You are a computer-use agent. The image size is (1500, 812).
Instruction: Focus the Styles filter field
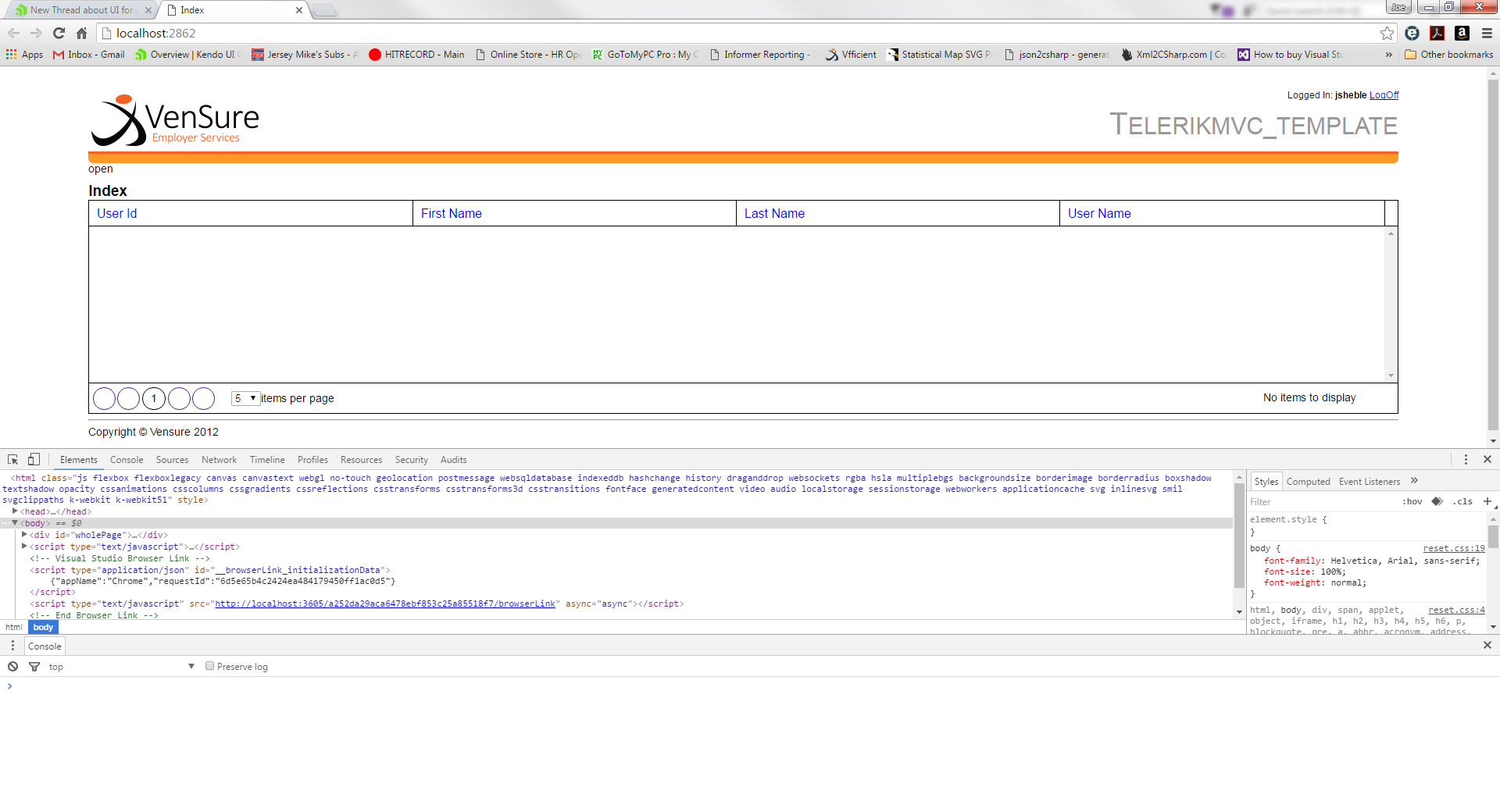[1320, 502]
